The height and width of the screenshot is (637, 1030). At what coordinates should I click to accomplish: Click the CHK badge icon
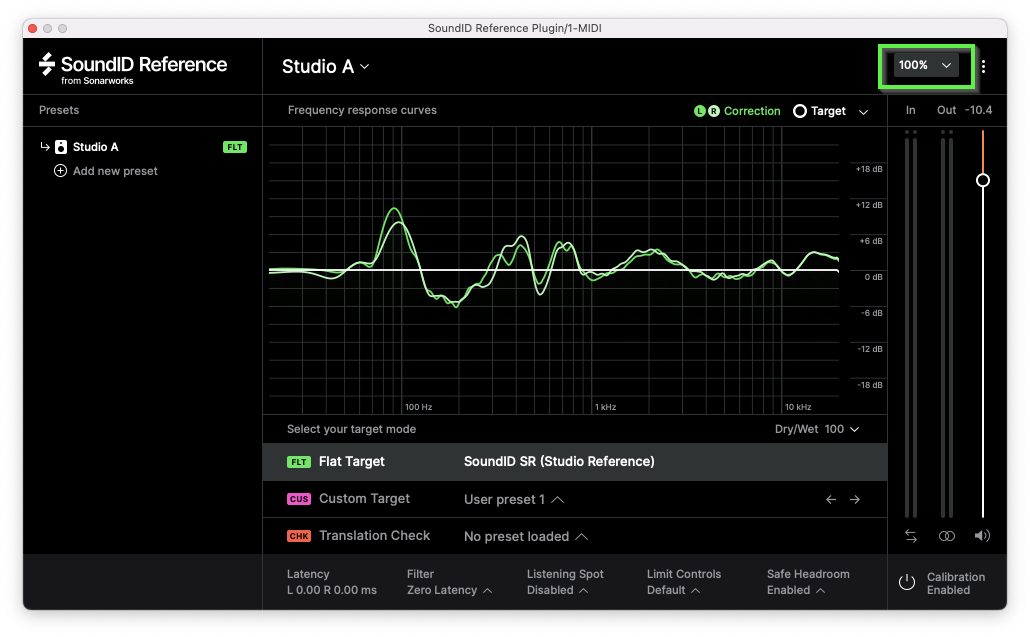click(299, 536)
